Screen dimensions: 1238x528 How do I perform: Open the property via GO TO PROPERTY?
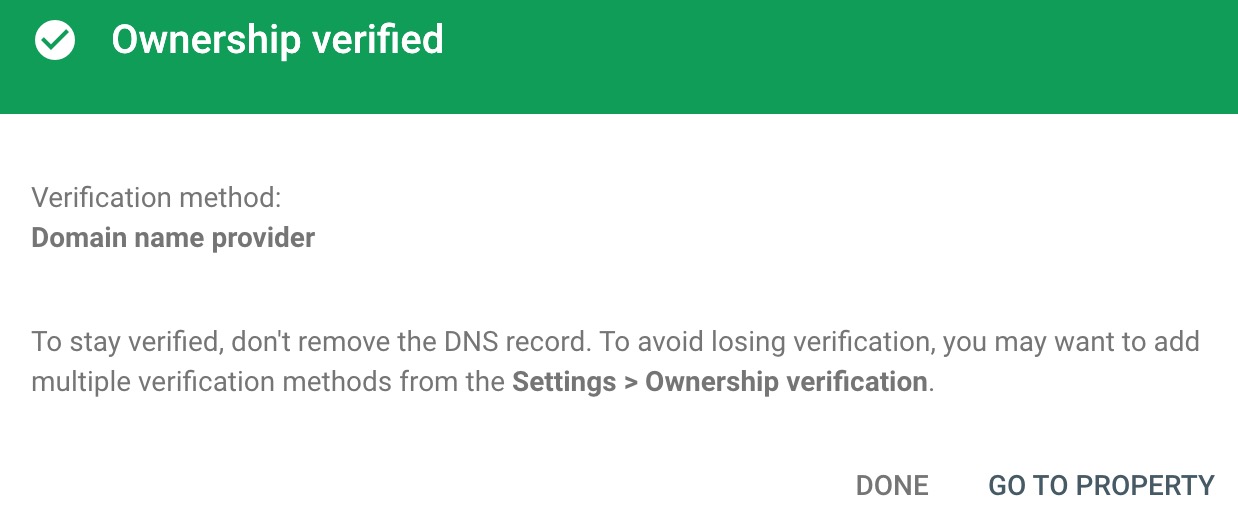(1101, 486)
